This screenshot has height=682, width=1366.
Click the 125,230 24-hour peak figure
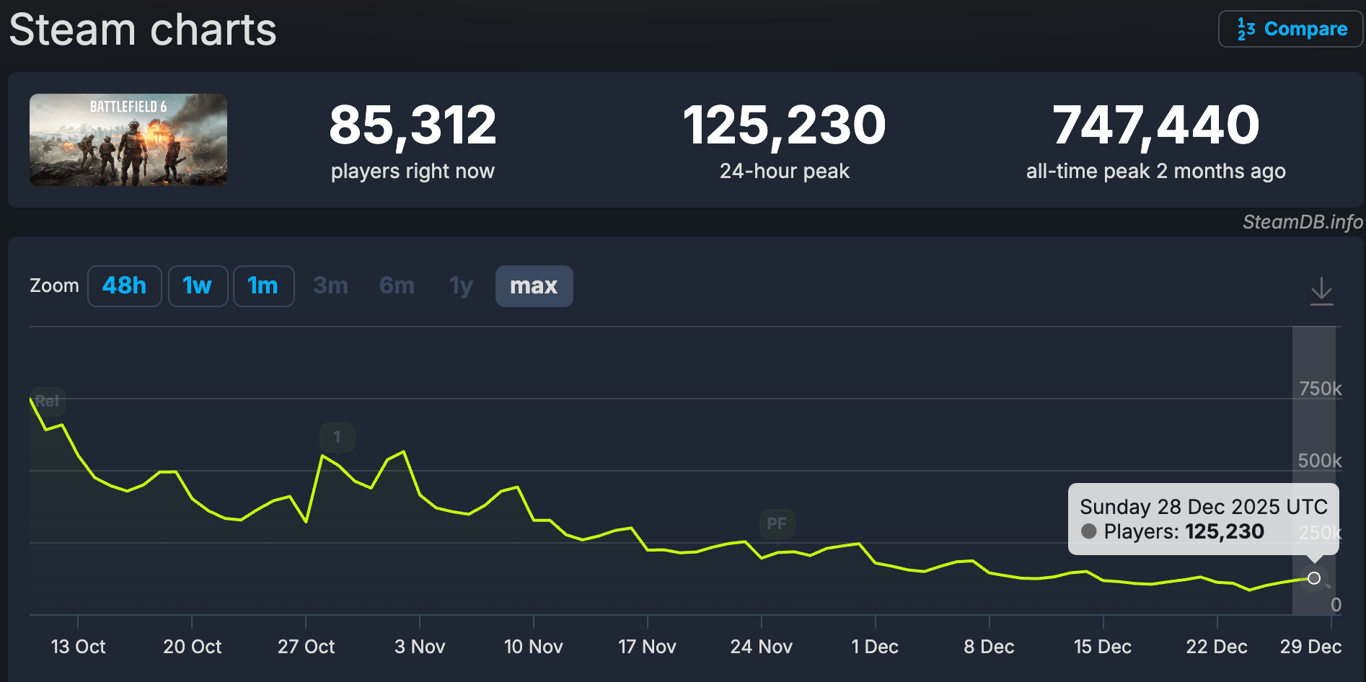click(x=784, y=126)
